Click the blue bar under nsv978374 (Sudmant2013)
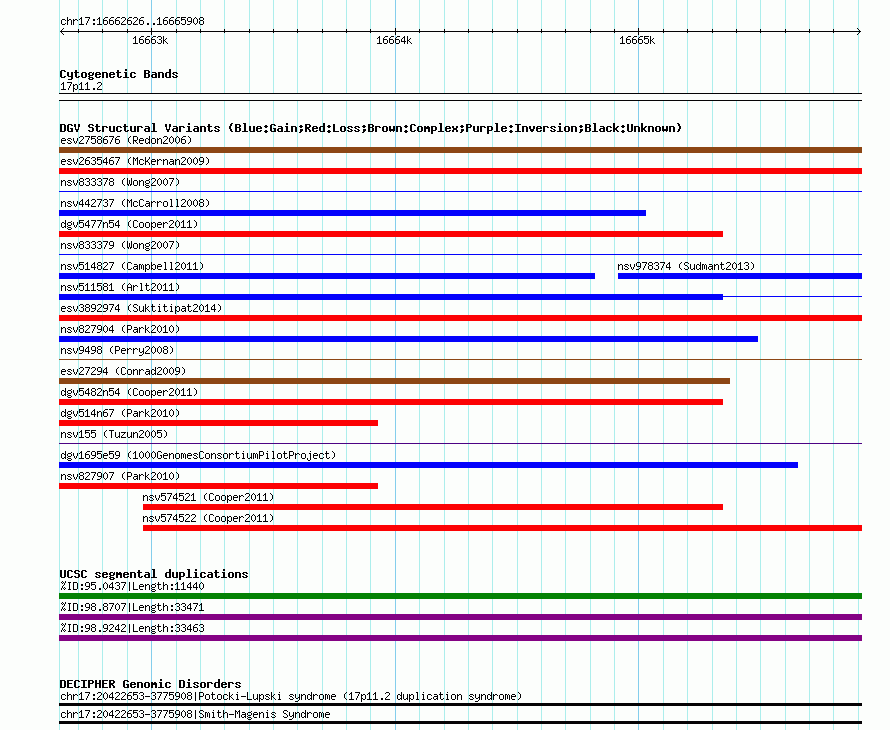The height and width of the screenshot is (730, 890). 740,276
